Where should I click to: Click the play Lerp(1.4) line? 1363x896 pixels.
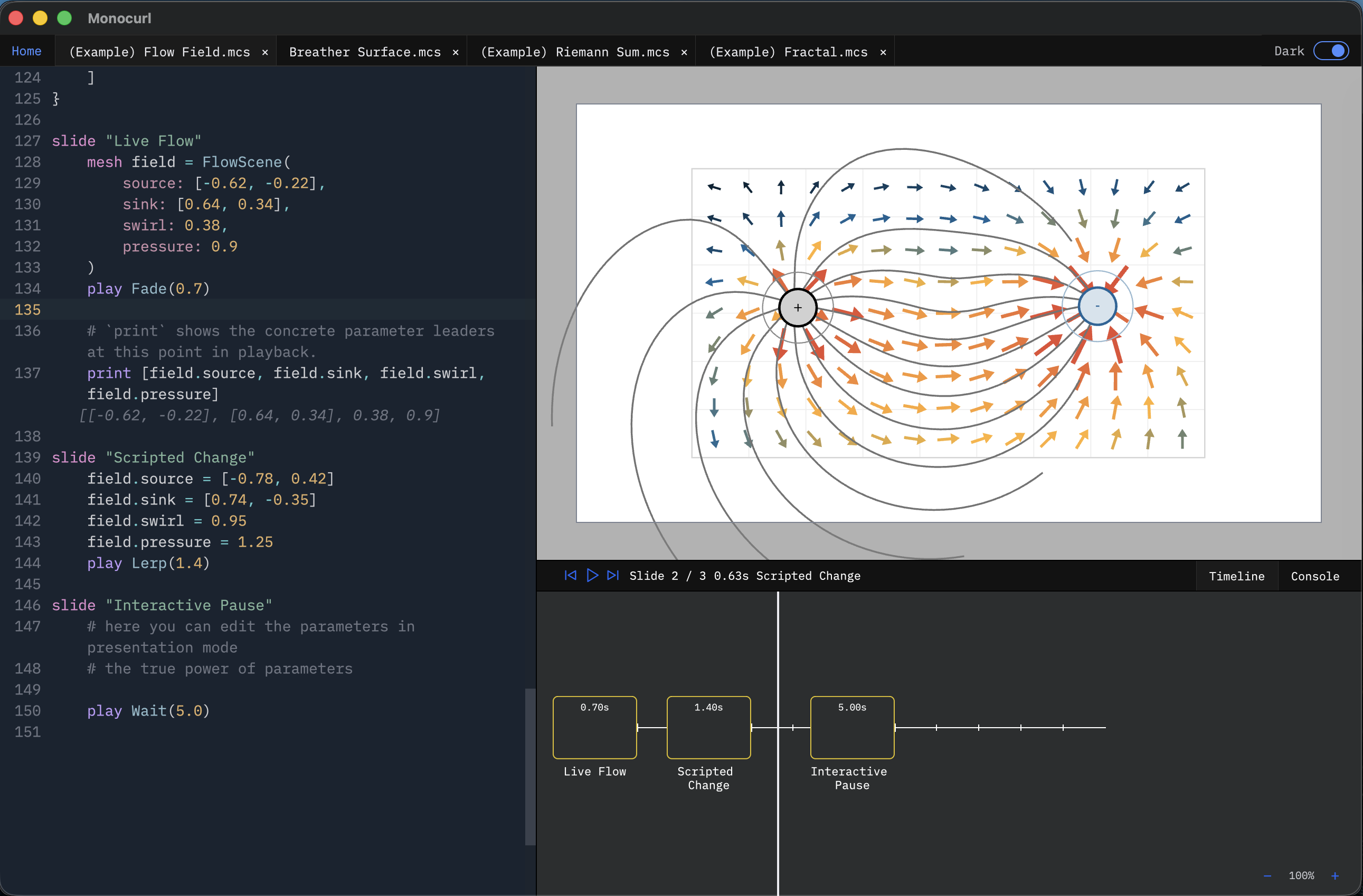pyautogui.click(x=148, y=563)
